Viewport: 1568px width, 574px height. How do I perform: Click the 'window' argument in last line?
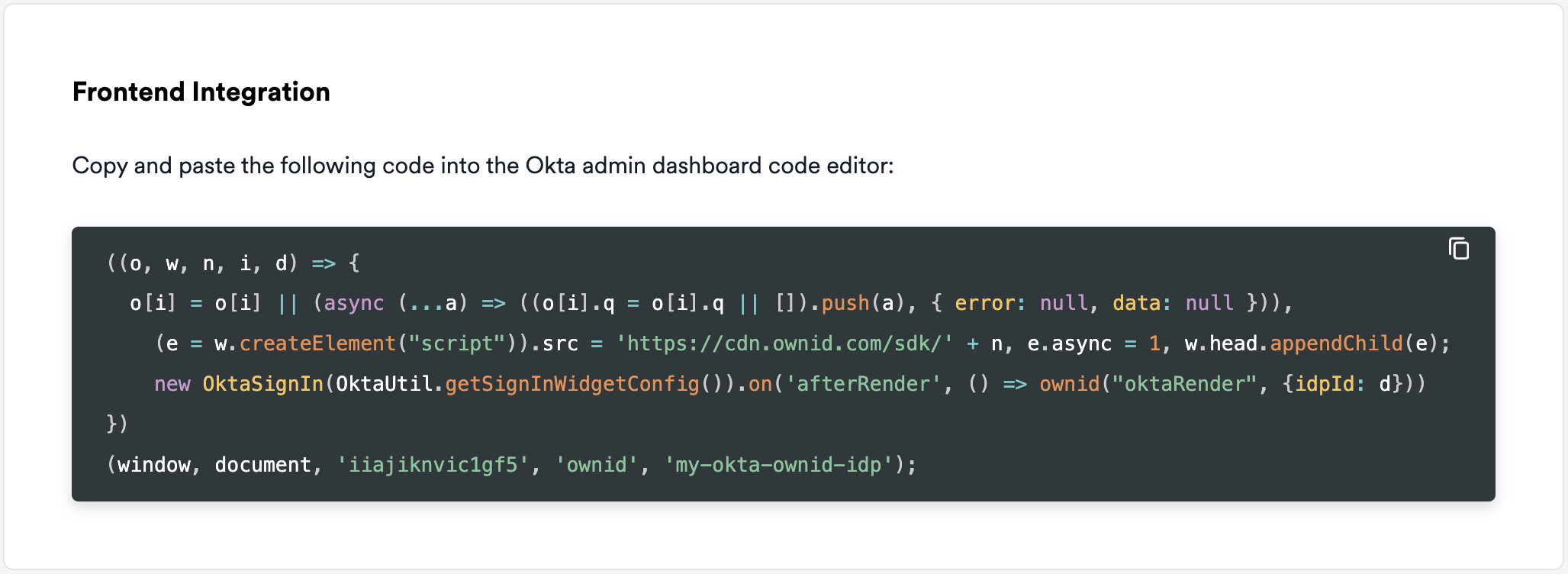click(153, 465)
